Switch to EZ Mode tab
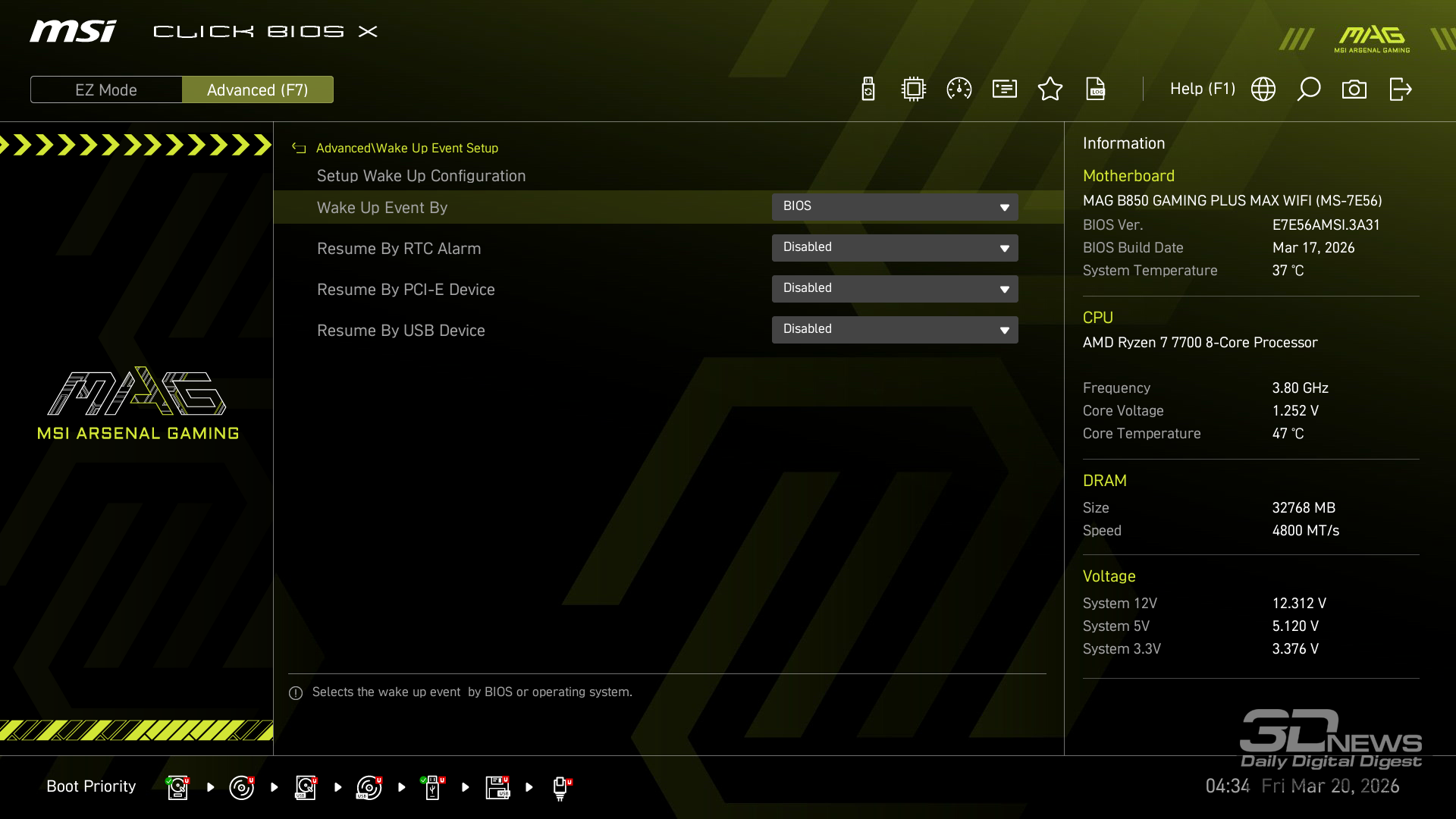1456x819 pixels. point(106,89)
